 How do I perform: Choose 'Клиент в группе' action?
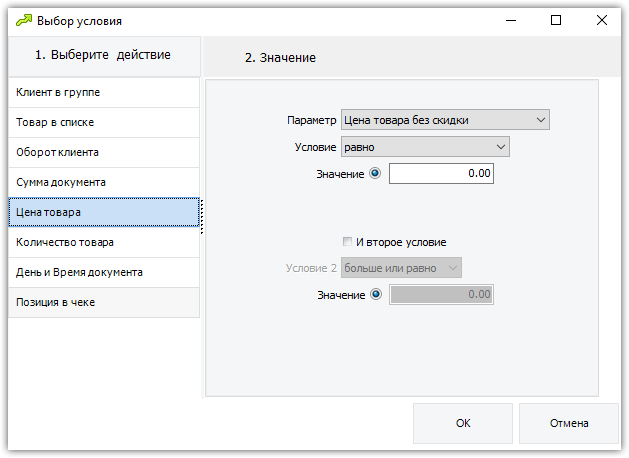[104, 92]
